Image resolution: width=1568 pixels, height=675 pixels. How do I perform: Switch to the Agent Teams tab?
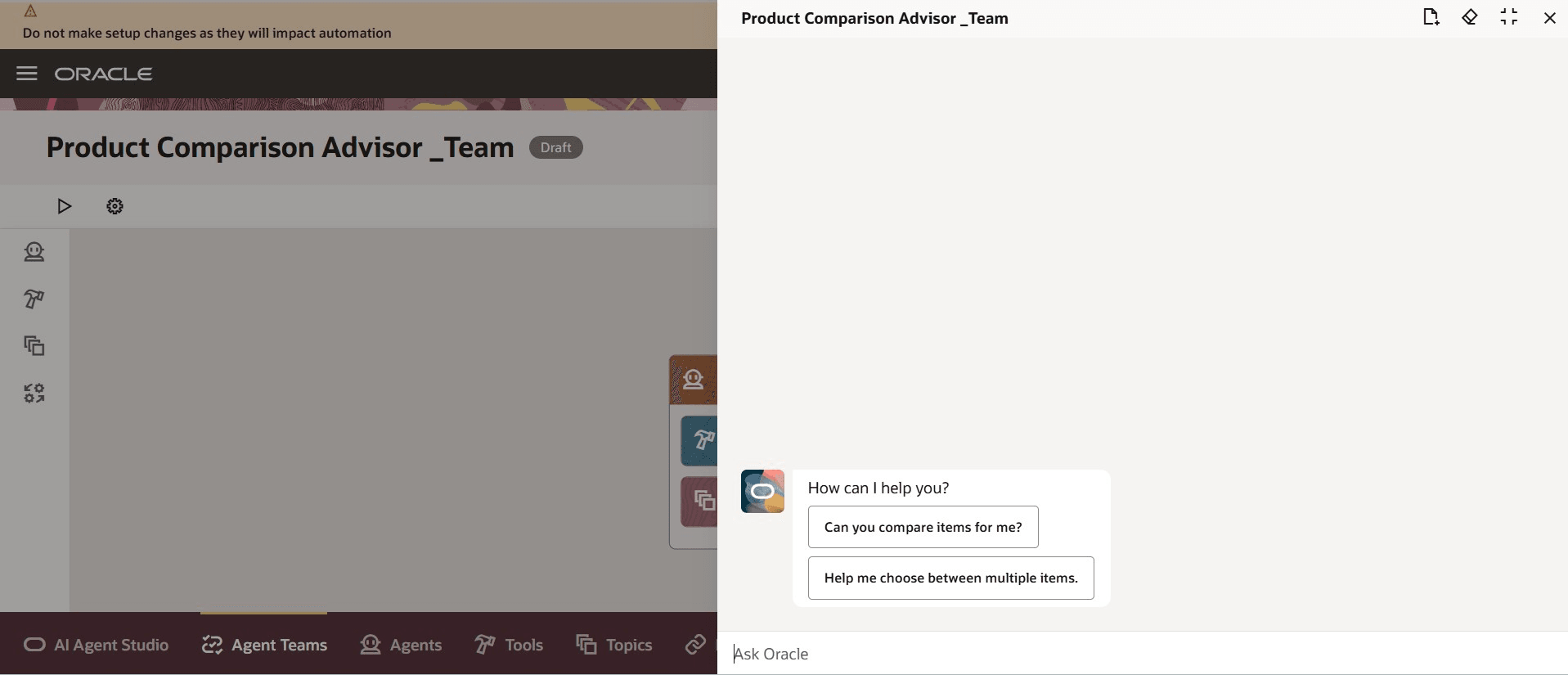point(264,645)
